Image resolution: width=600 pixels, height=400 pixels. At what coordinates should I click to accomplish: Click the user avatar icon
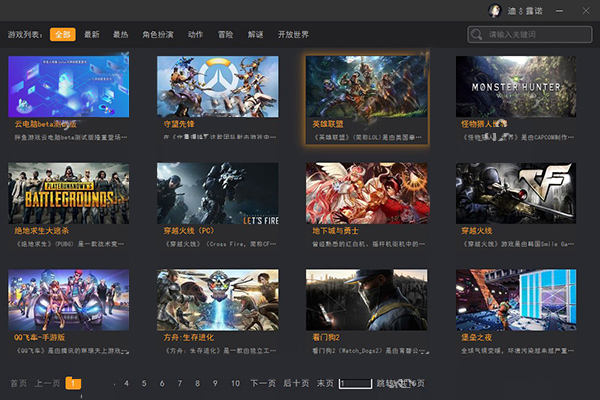(x=495, y=10)
